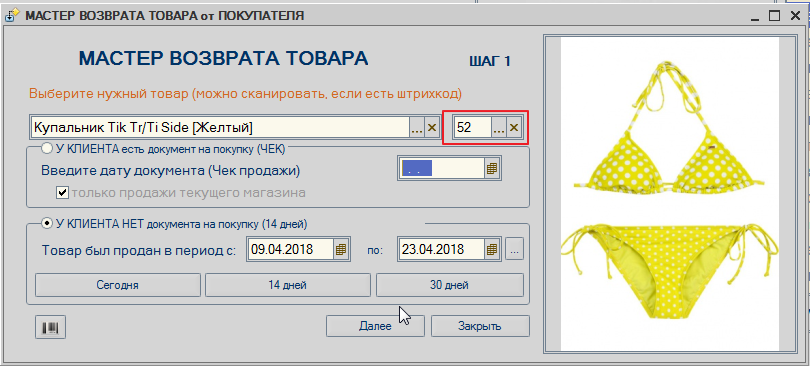Proceed with the Далее button
Screen dimensions: 810x366
[376, 326]
